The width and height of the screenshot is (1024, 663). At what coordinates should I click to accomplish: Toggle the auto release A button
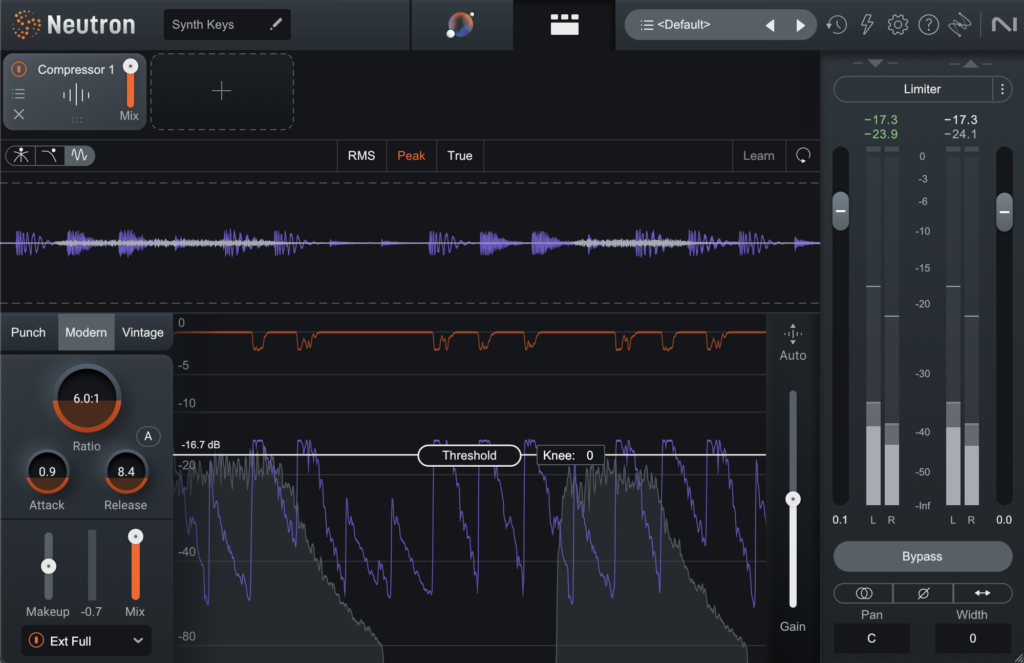point(148,436)
